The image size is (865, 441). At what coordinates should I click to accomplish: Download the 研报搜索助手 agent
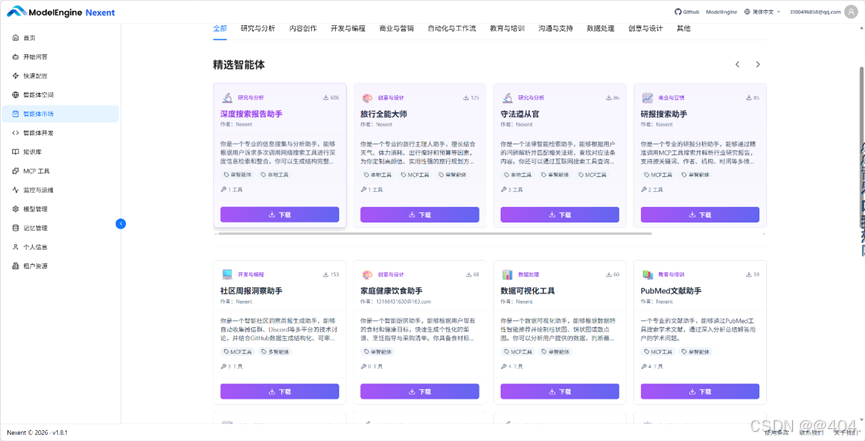click(700, 215)
